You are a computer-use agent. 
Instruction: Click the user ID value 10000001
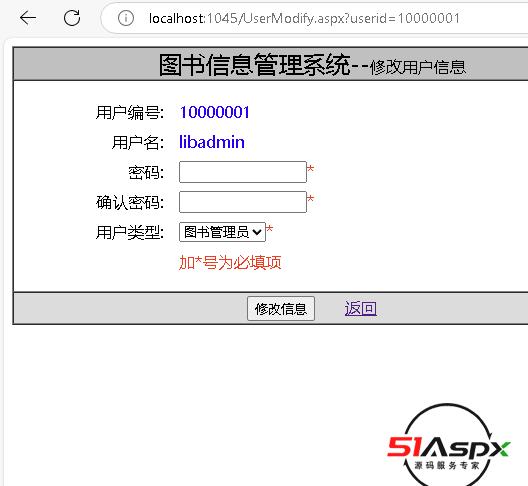(214, 112)
